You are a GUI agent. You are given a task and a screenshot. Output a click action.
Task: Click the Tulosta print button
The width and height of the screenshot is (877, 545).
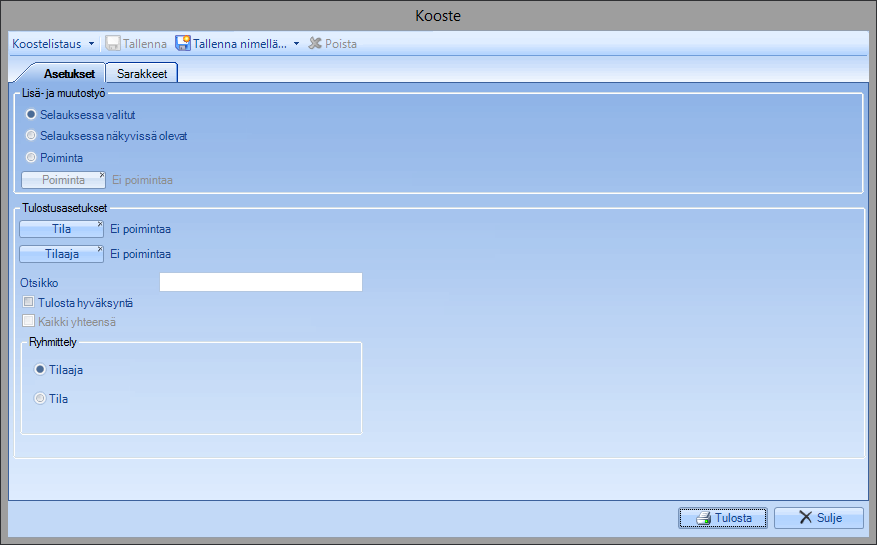pos(722,518)
